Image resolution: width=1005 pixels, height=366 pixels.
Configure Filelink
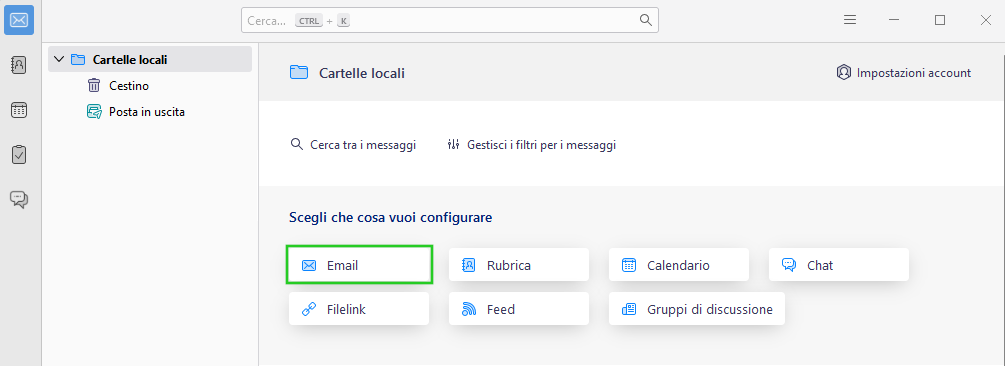point(359,309)
